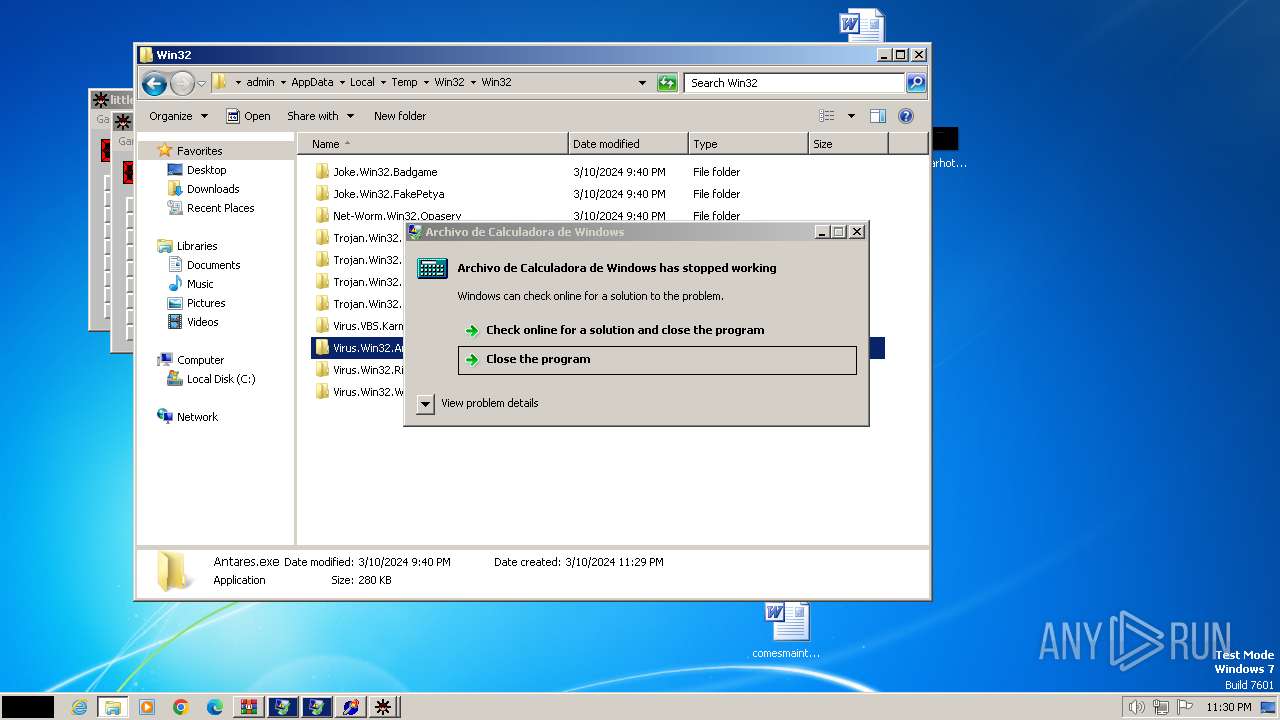
Task: Sort by the Type column header
Action: pyautogui.click(x=748, y=144)
